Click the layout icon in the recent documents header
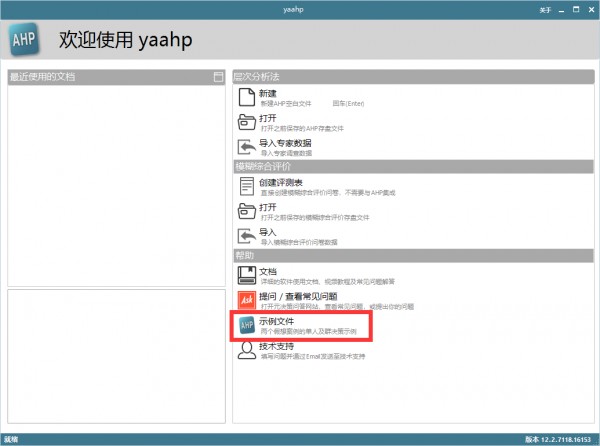The height and width of the screenshot is (446, 600). (218, 77)
